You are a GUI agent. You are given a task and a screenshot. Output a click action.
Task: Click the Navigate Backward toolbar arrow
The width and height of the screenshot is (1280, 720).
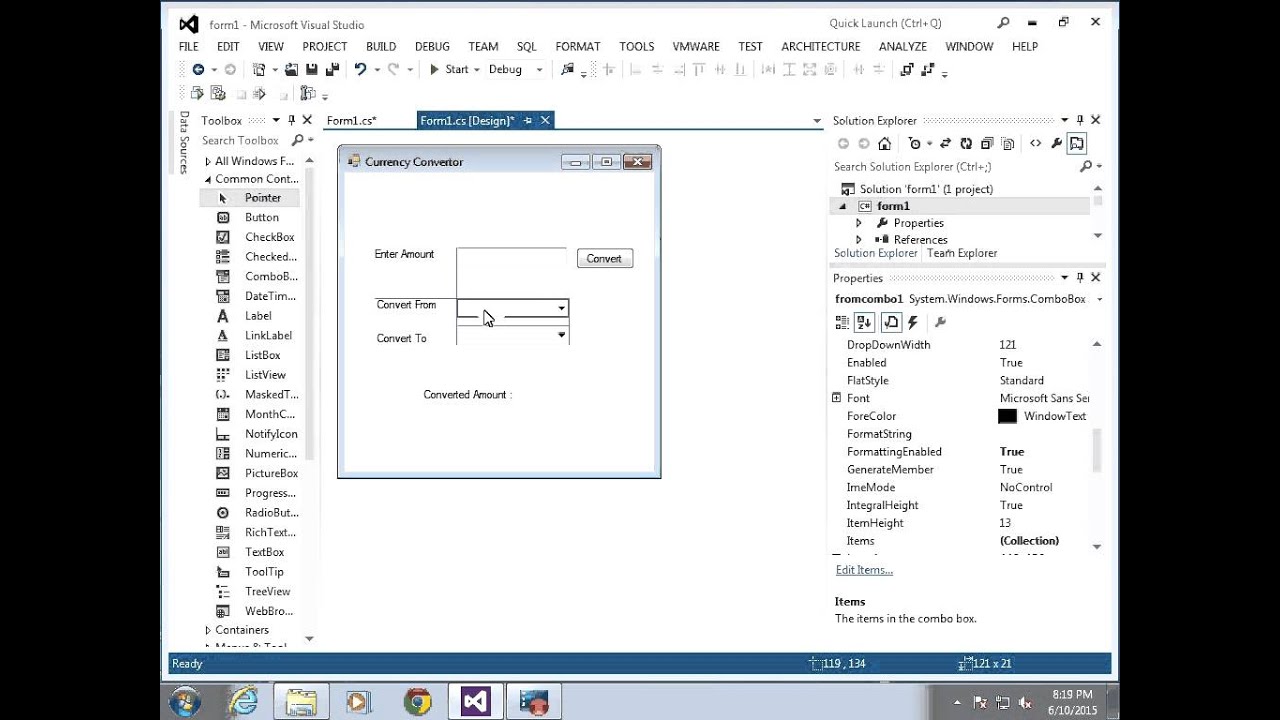198,69
